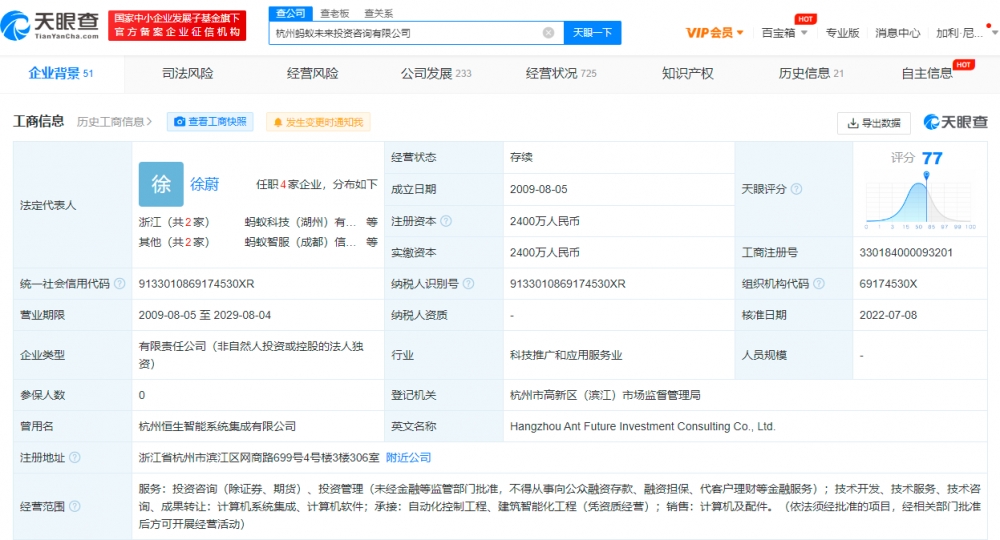Open the 司法风险 tab
Screen dimensions: 1000x540
click(x=188, y=73)
